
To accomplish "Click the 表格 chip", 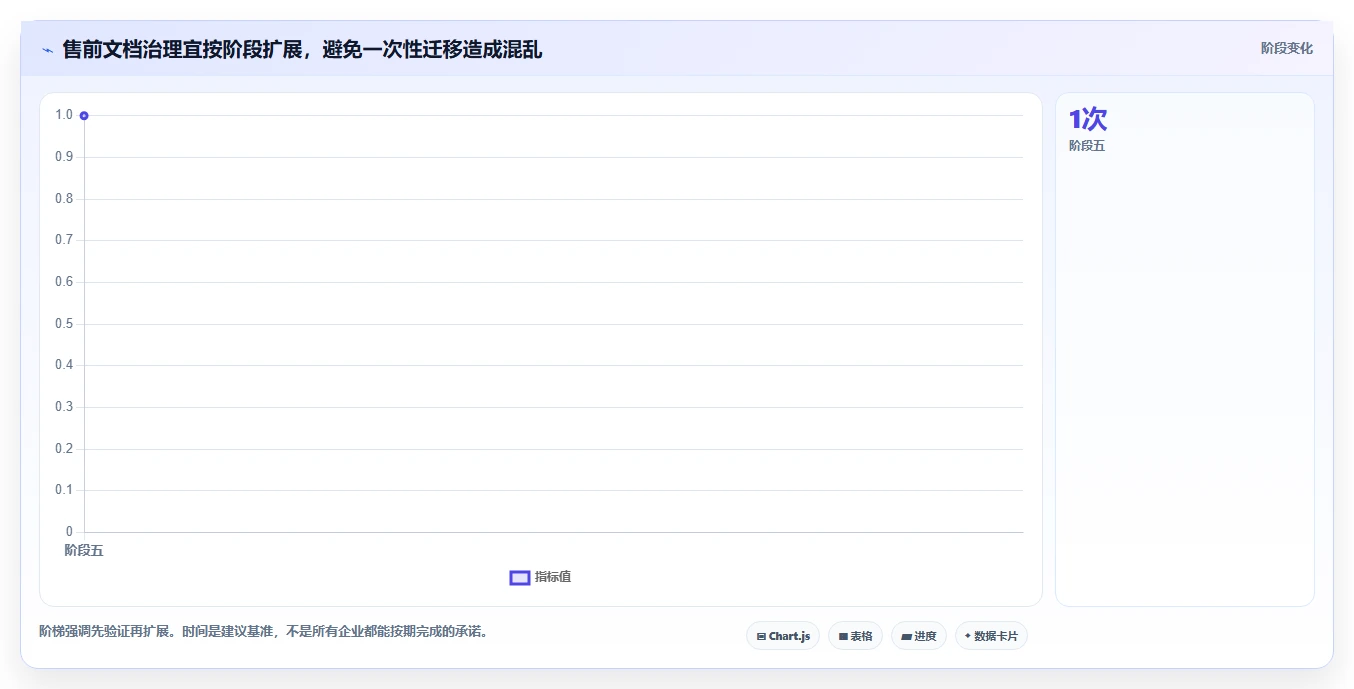I will click(855, 636).
